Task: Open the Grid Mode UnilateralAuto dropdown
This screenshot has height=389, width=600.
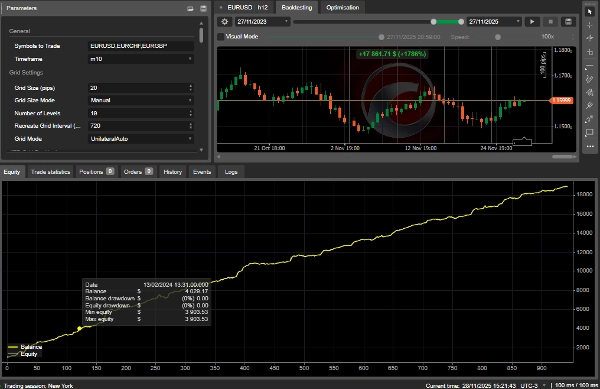Action: pyautogui.click(x=141, y=139)
